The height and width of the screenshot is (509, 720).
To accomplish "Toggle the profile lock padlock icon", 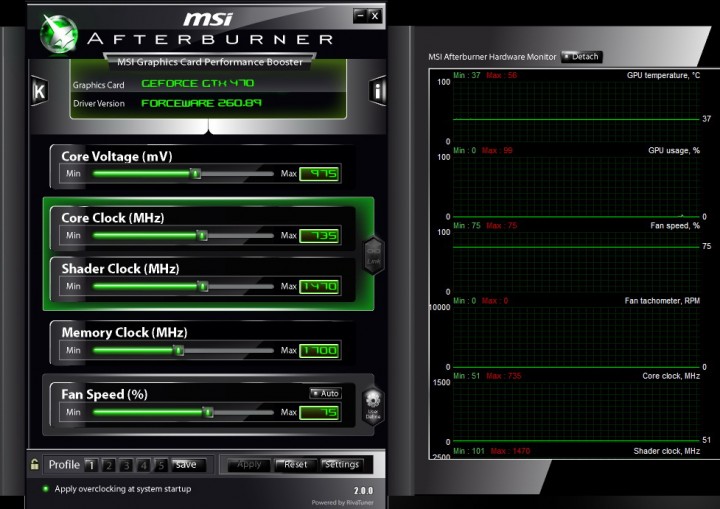I will point(34,464).
